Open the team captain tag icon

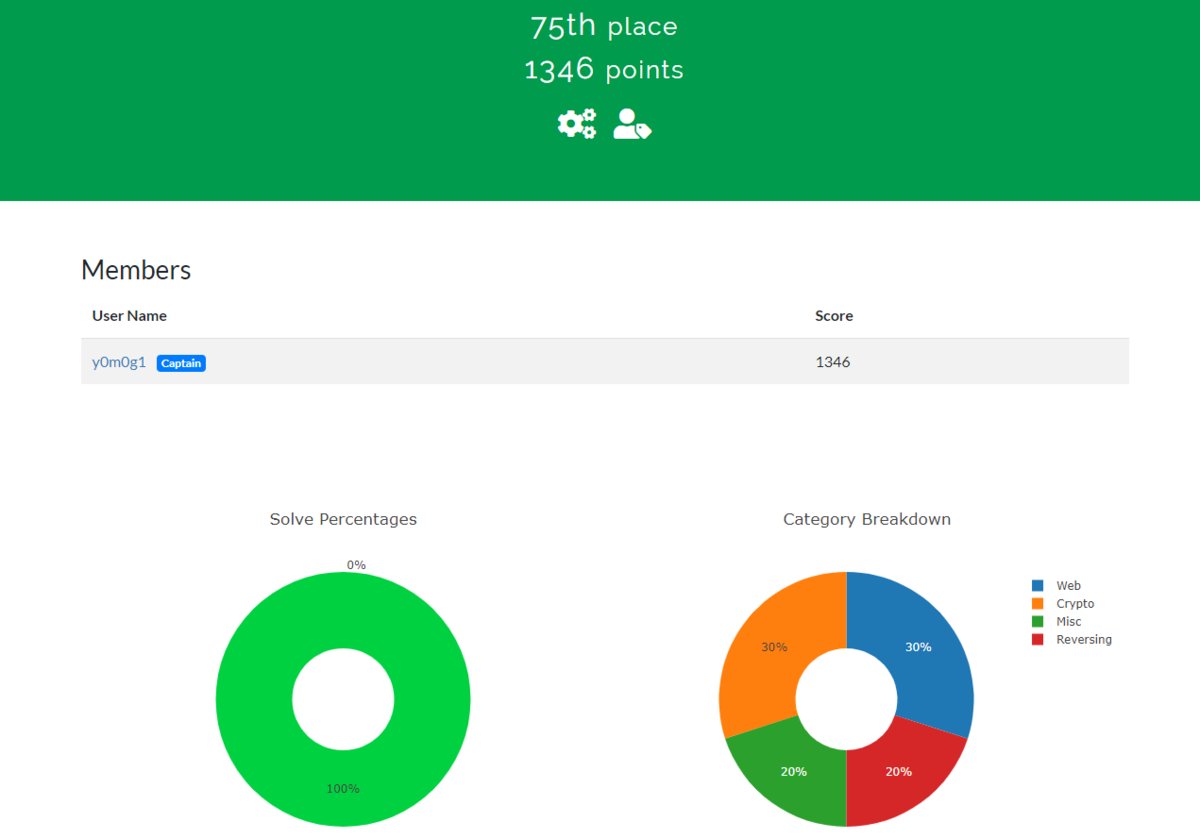pos(632,124)
